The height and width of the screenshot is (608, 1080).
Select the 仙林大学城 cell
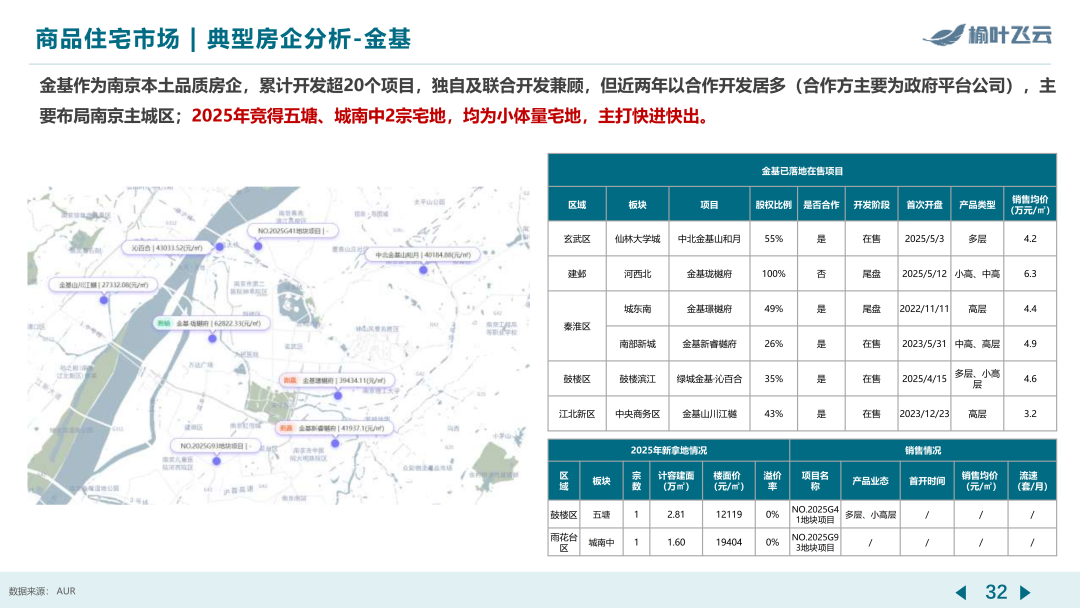pos(637,239)
